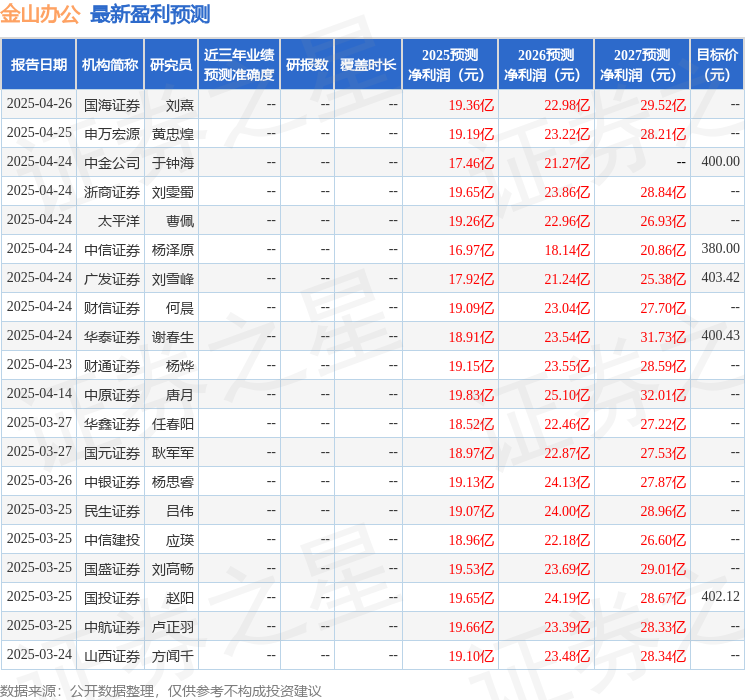Click the 26.93亿 forecast value
The image size is (745, 700).
[x=663, y=221]
